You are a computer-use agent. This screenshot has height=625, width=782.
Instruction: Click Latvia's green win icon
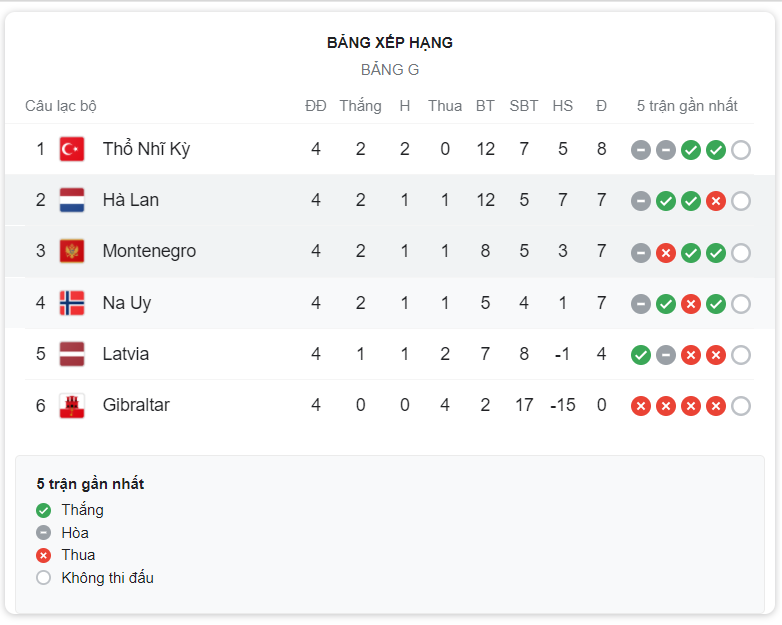(641, 355)
